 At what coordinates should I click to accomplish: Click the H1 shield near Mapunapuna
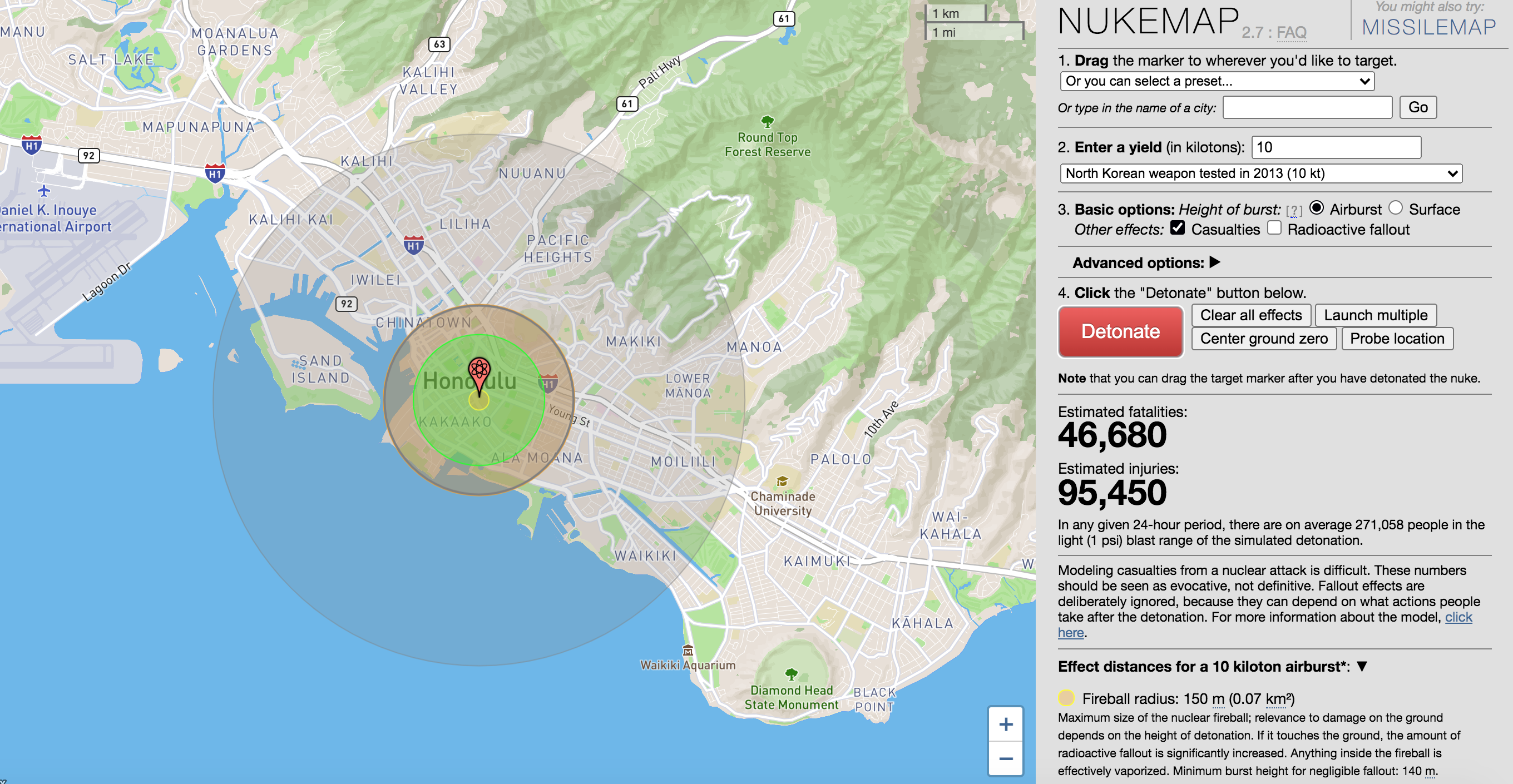215,173
